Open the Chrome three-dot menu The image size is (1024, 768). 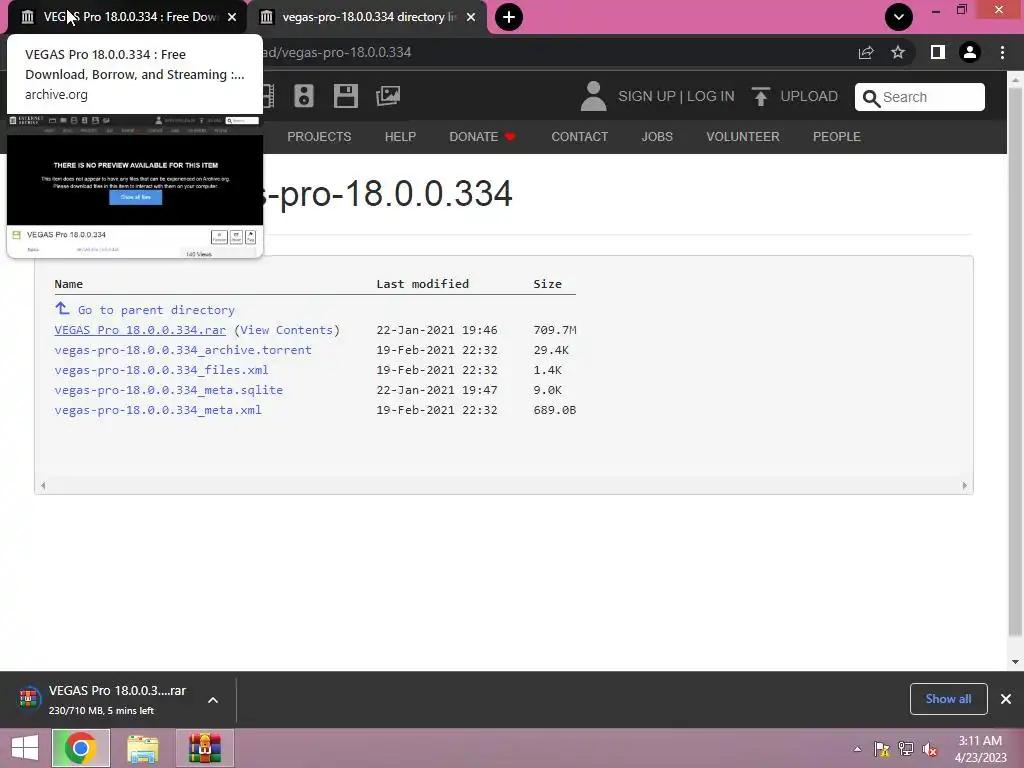1002,52
